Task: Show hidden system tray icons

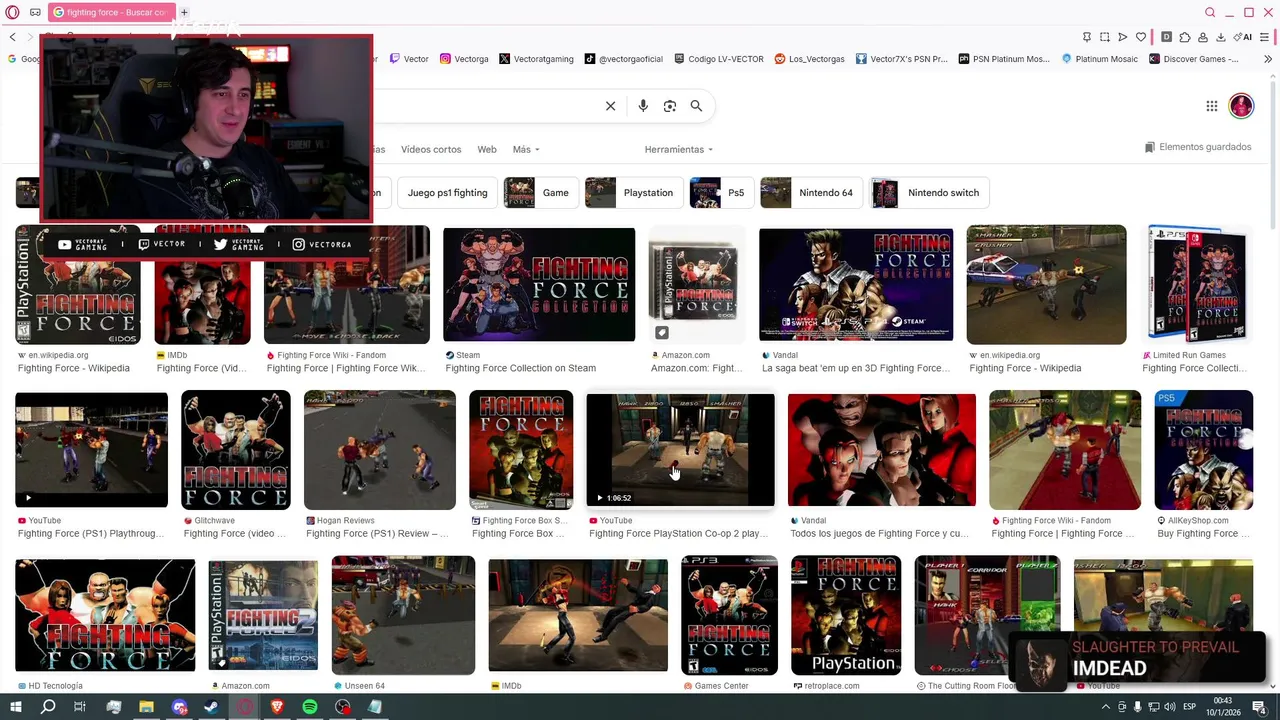Action: [1105, 707]
